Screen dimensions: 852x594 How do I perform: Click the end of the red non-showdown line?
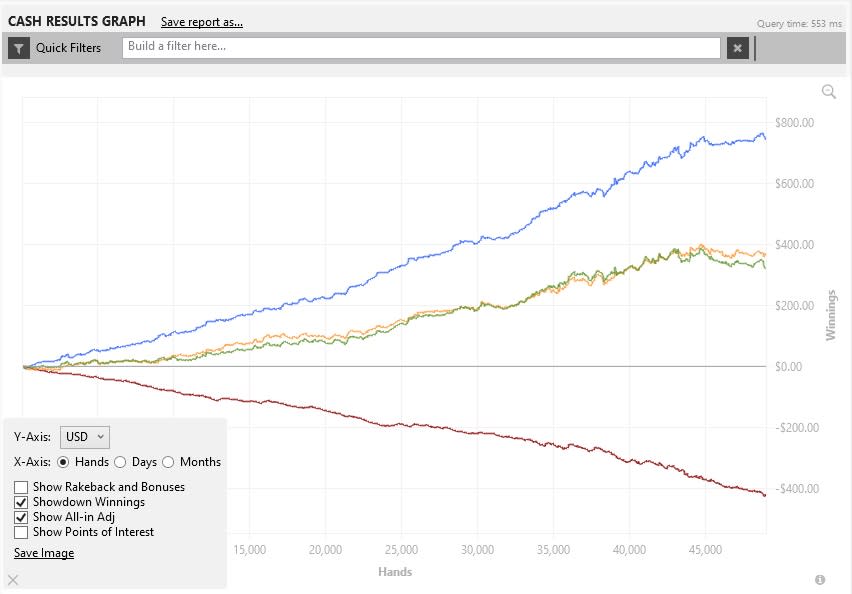765,495
